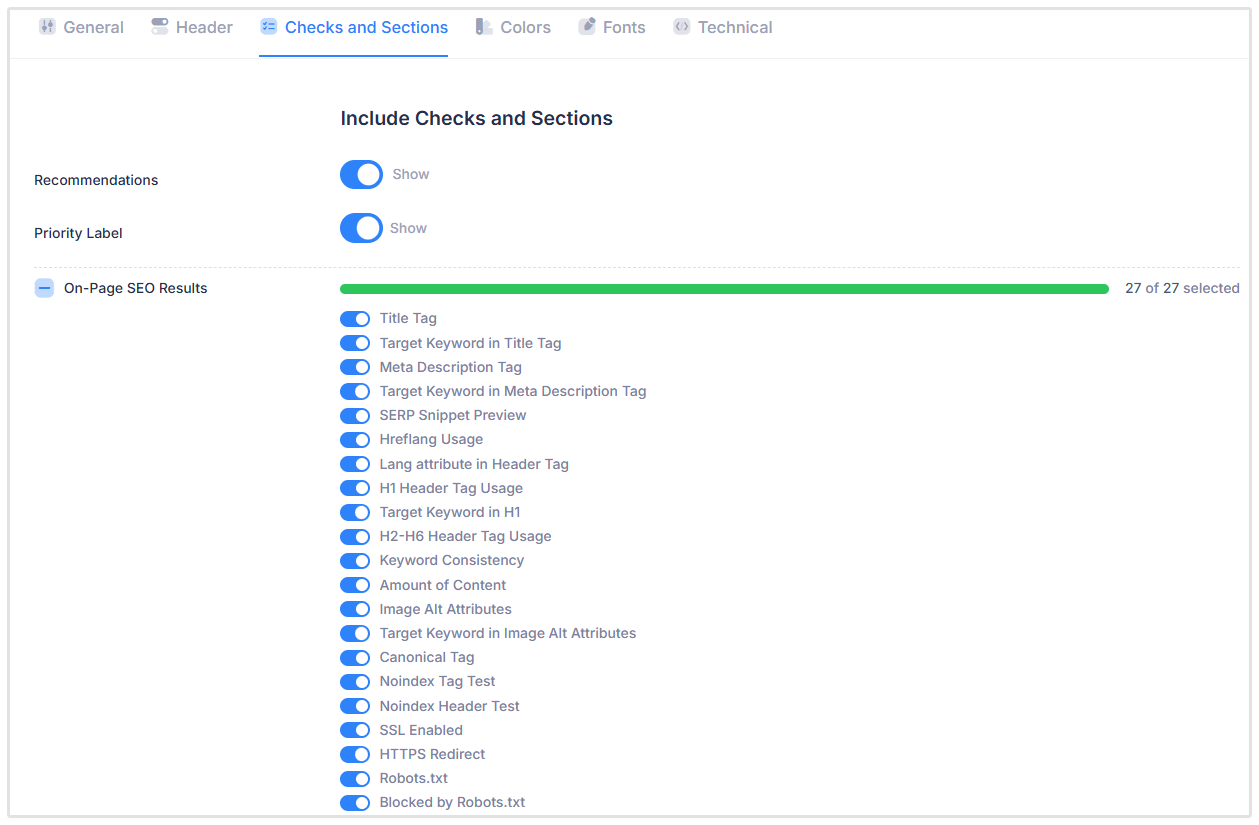Screen dimensions: 1259x825
Task: Disable the Hreflang Usage check
Action: [355, 440]
